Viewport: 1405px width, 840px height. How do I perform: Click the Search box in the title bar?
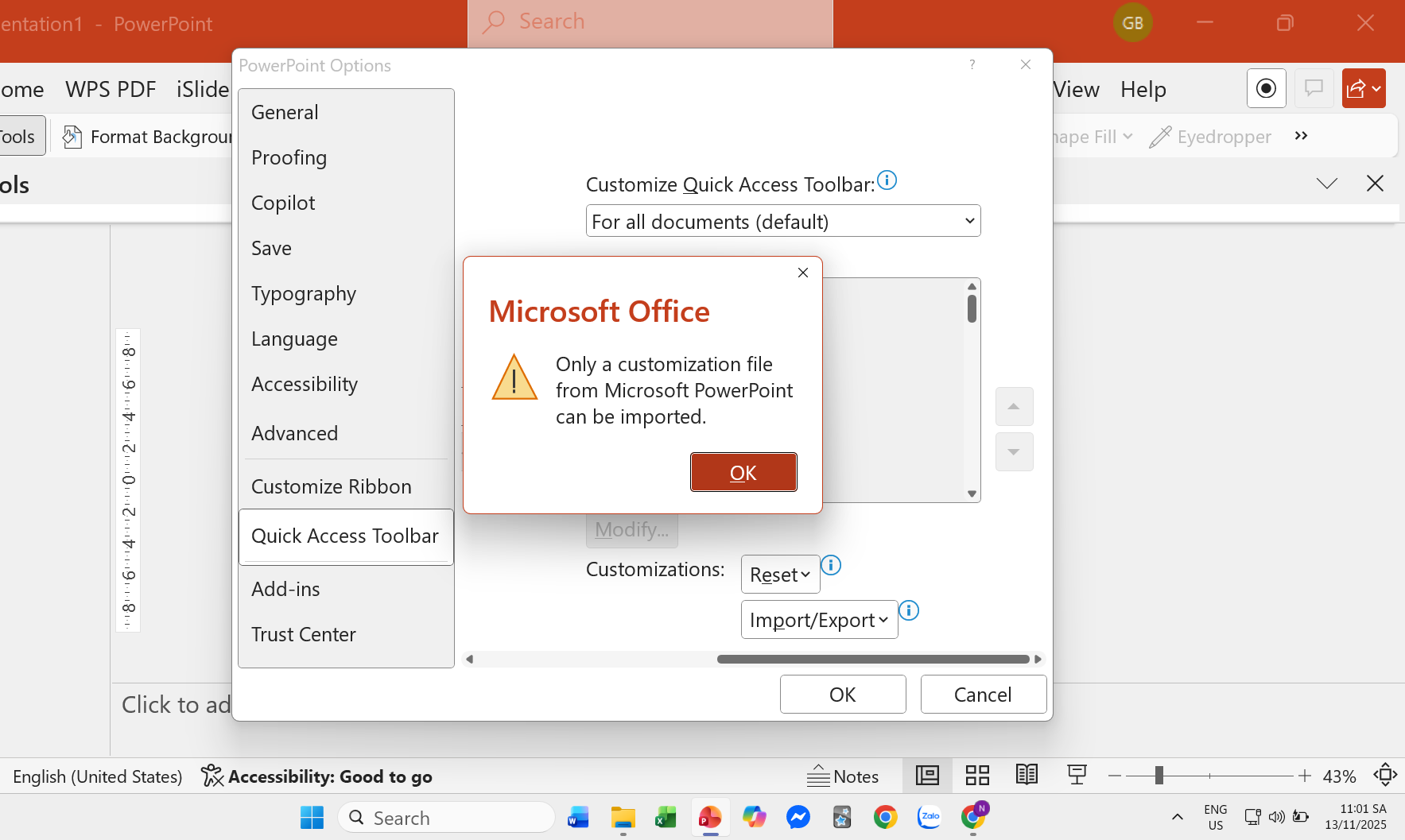[x=650, y=22]
